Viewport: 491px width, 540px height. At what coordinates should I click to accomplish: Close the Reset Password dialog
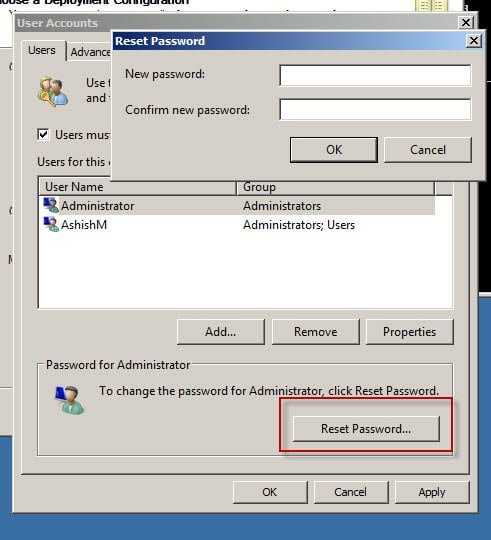[x=473, y=41]
